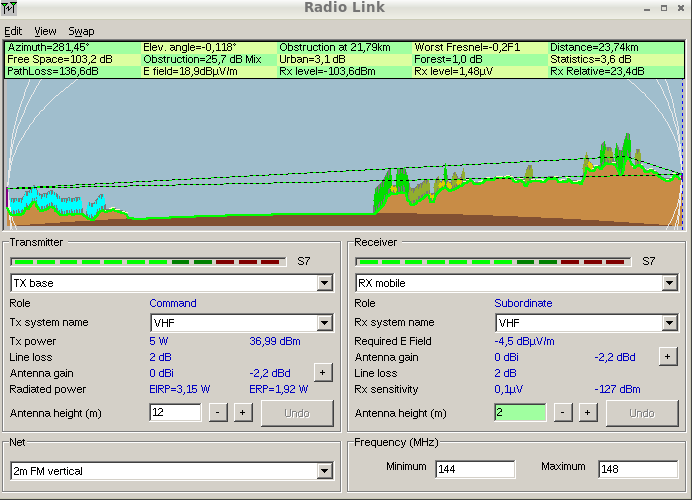Image resolution: width=692 pixels, height=500 pixels.
Task: Open the Swap menu
Action: 81,31
